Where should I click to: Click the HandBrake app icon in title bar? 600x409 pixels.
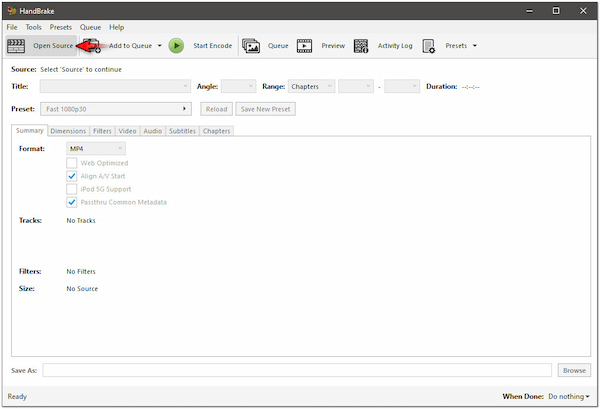[x=11, y=10]
